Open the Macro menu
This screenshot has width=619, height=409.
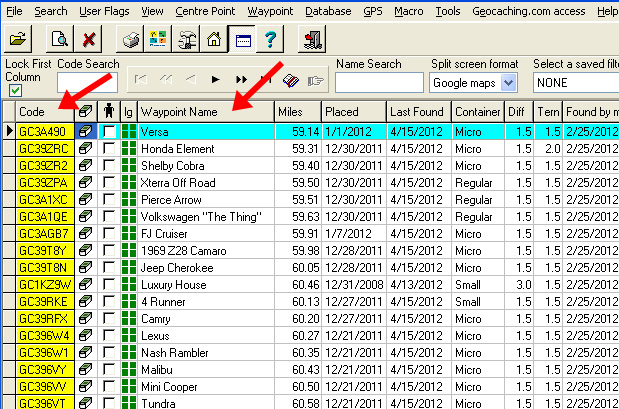click(409, 11)
